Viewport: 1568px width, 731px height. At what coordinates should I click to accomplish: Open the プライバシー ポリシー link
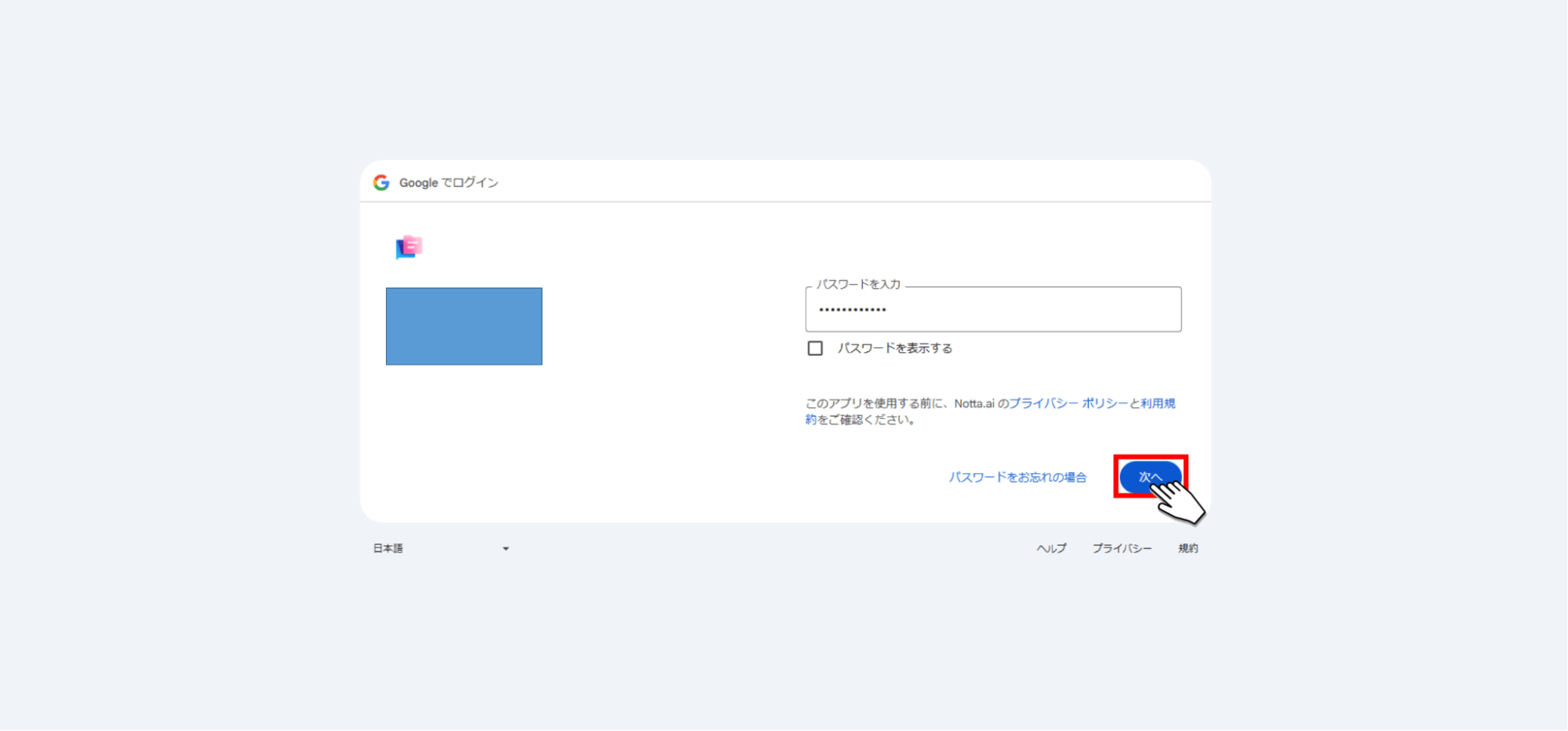tap(1068, 403)
